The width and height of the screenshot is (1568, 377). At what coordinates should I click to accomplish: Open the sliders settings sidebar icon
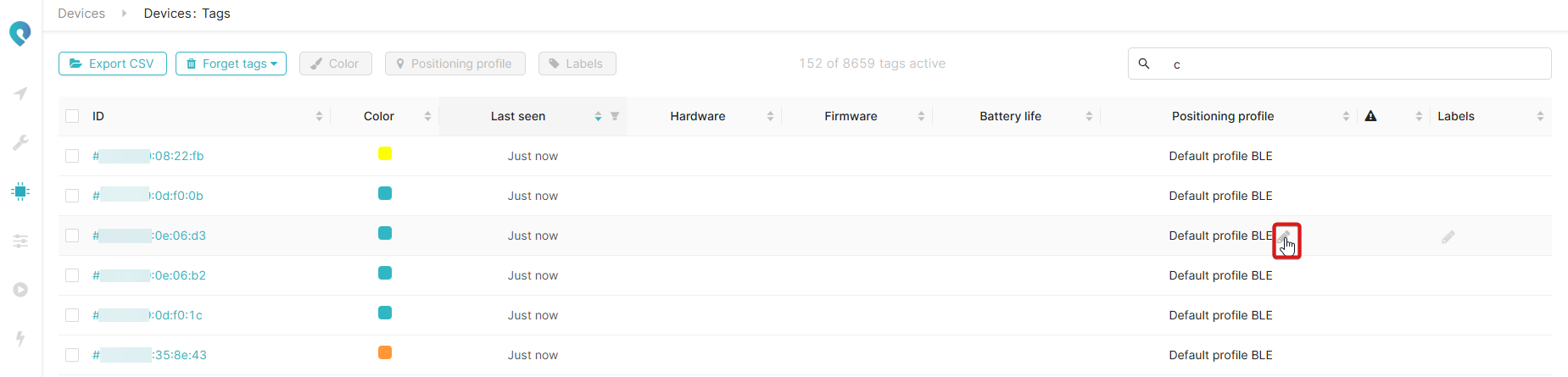pos(20,241)
